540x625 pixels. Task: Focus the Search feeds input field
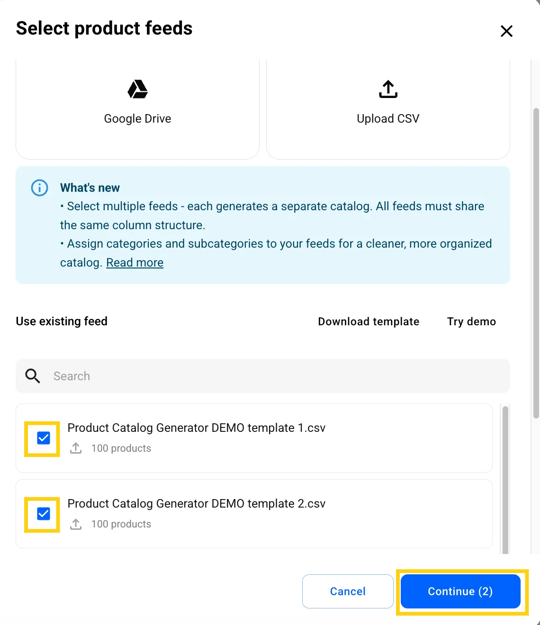(x=263, y=376)
